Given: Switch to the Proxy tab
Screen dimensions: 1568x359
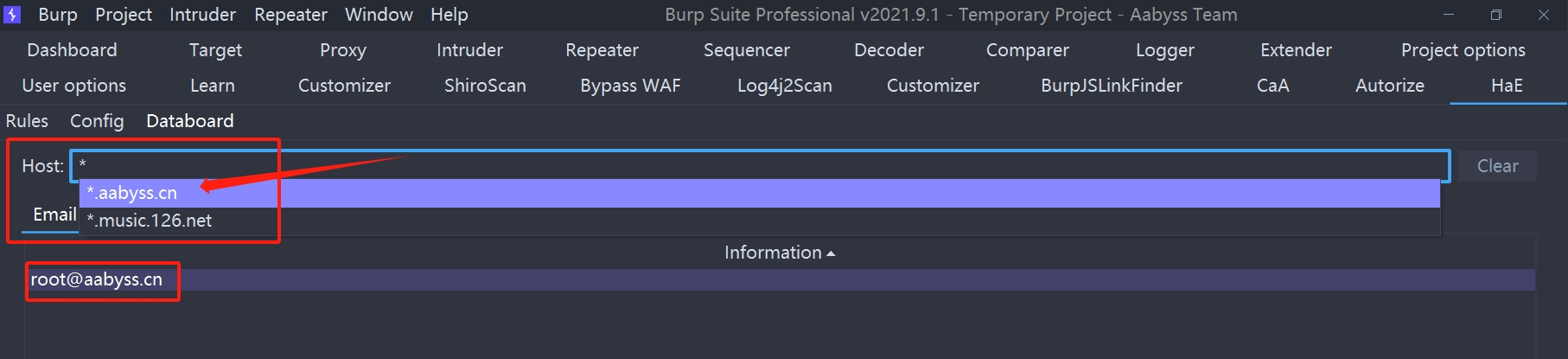Looking at the screenshot, I should 342,50.
